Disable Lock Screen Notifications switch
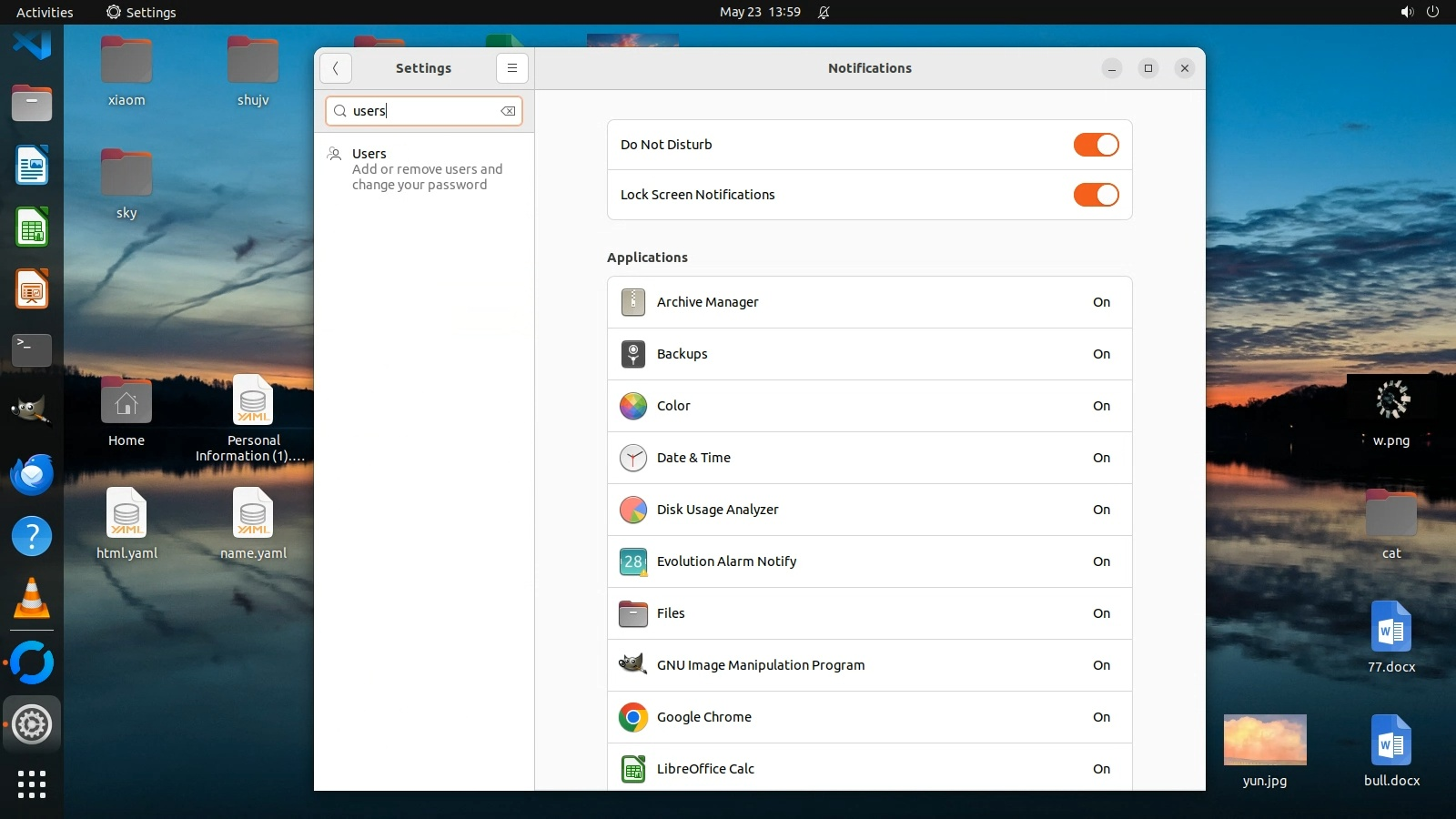The image size is (1456, 819). click(1096, 195)
